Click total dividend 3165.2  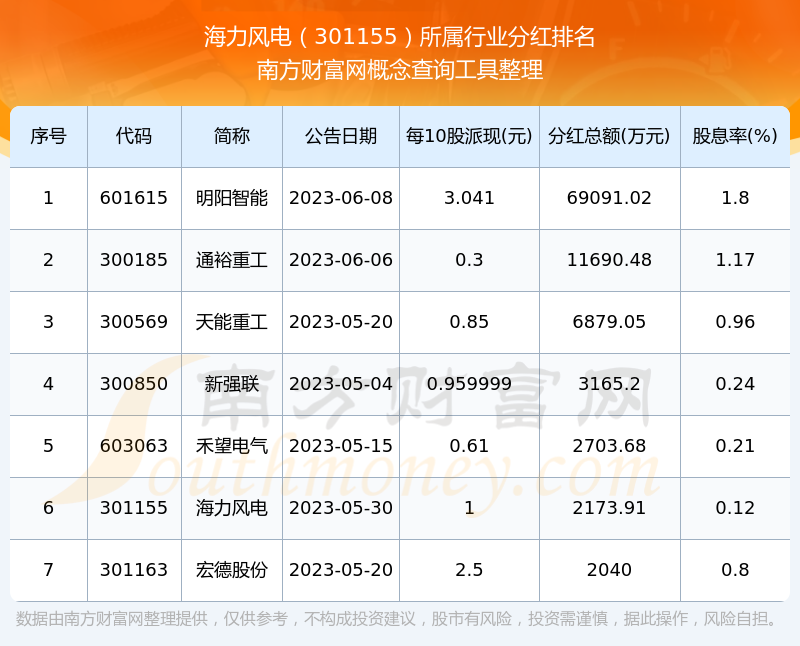(609, 384)
